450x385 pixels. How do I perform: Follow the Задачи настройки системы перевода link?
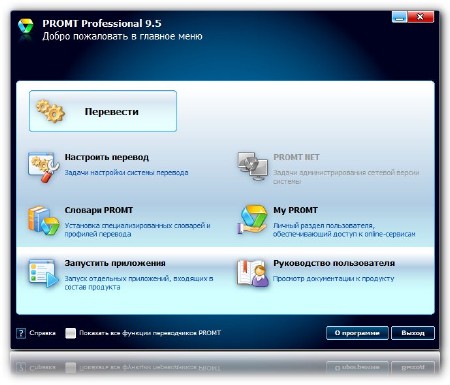(x=126, y=173)
